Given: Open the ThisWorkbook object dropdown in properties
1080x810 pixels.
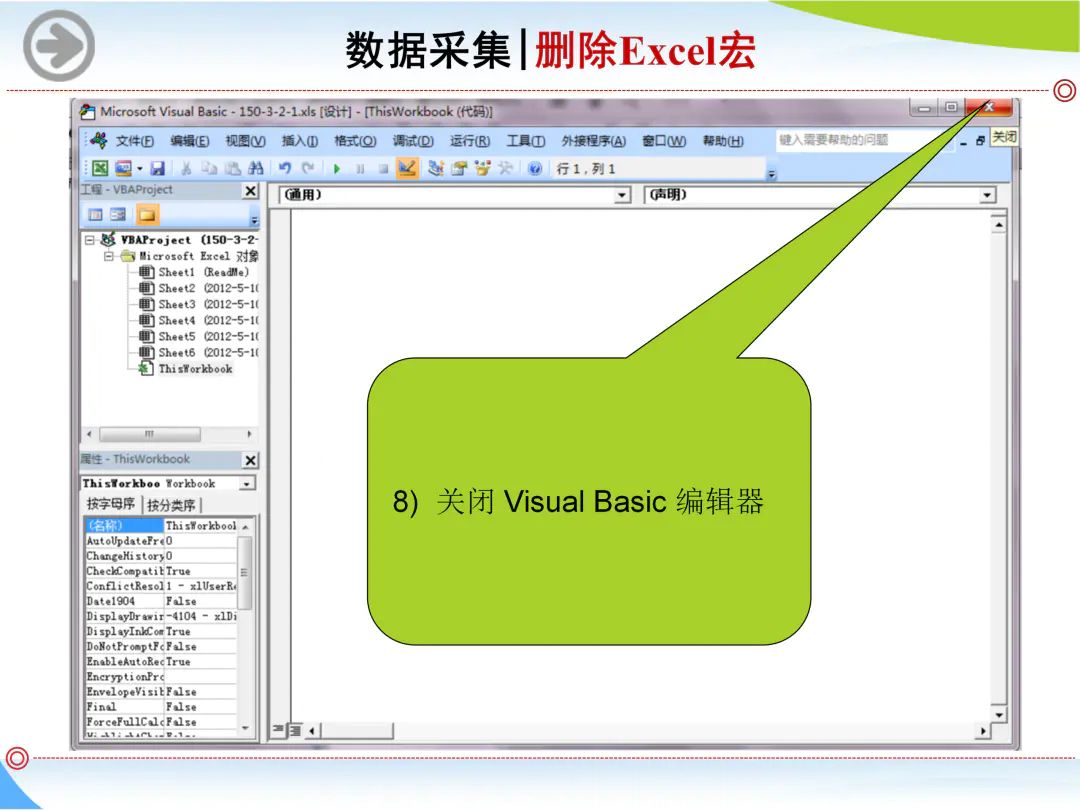Looking at the screenshot, I should pos(247,484).
